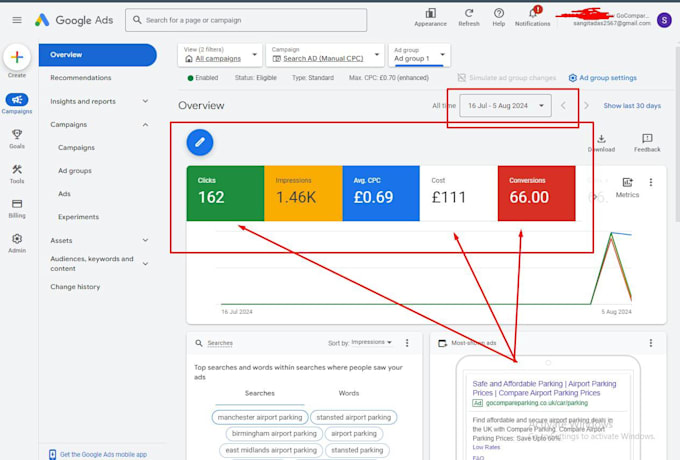The image size is (680, 460).
Task: Open the All campaigns view dropdown
Action: click(220, 55)
